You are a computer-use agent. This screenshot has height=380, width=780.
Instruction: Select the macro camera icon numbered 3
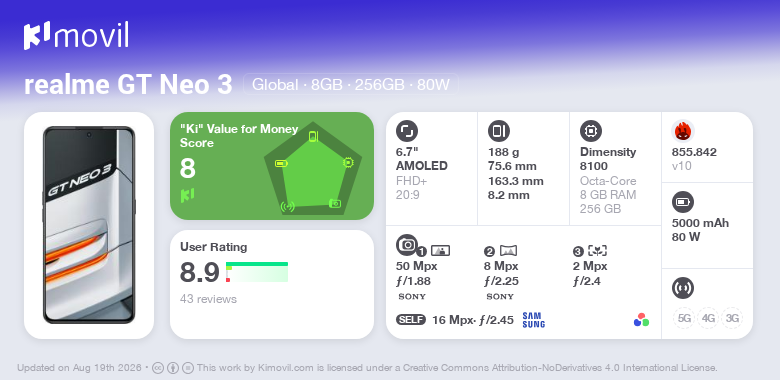pyautogui.click(x=590, y=251)
